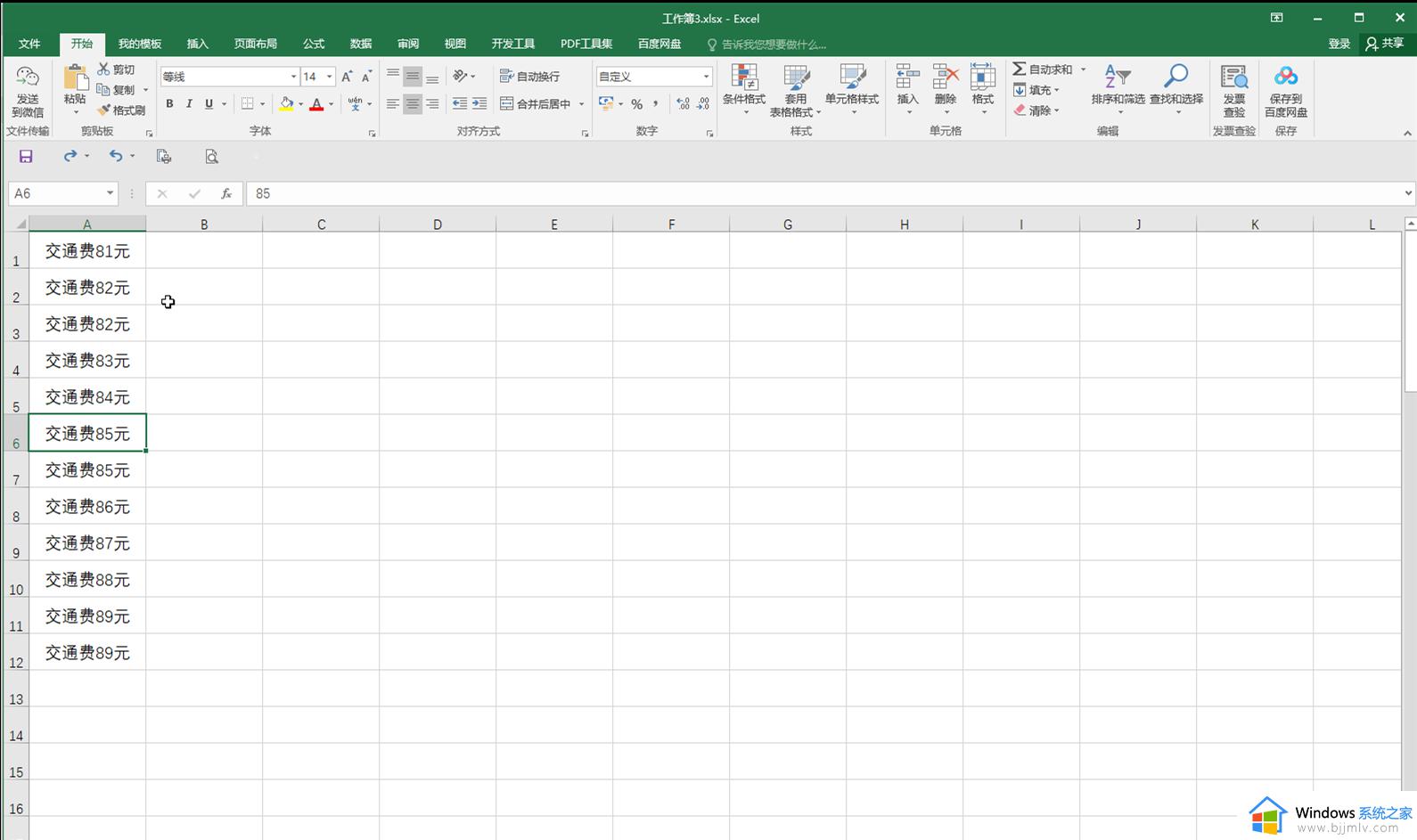1417x840 pixels.
Task: Toggle italic formatting
Action: (189, 104)
